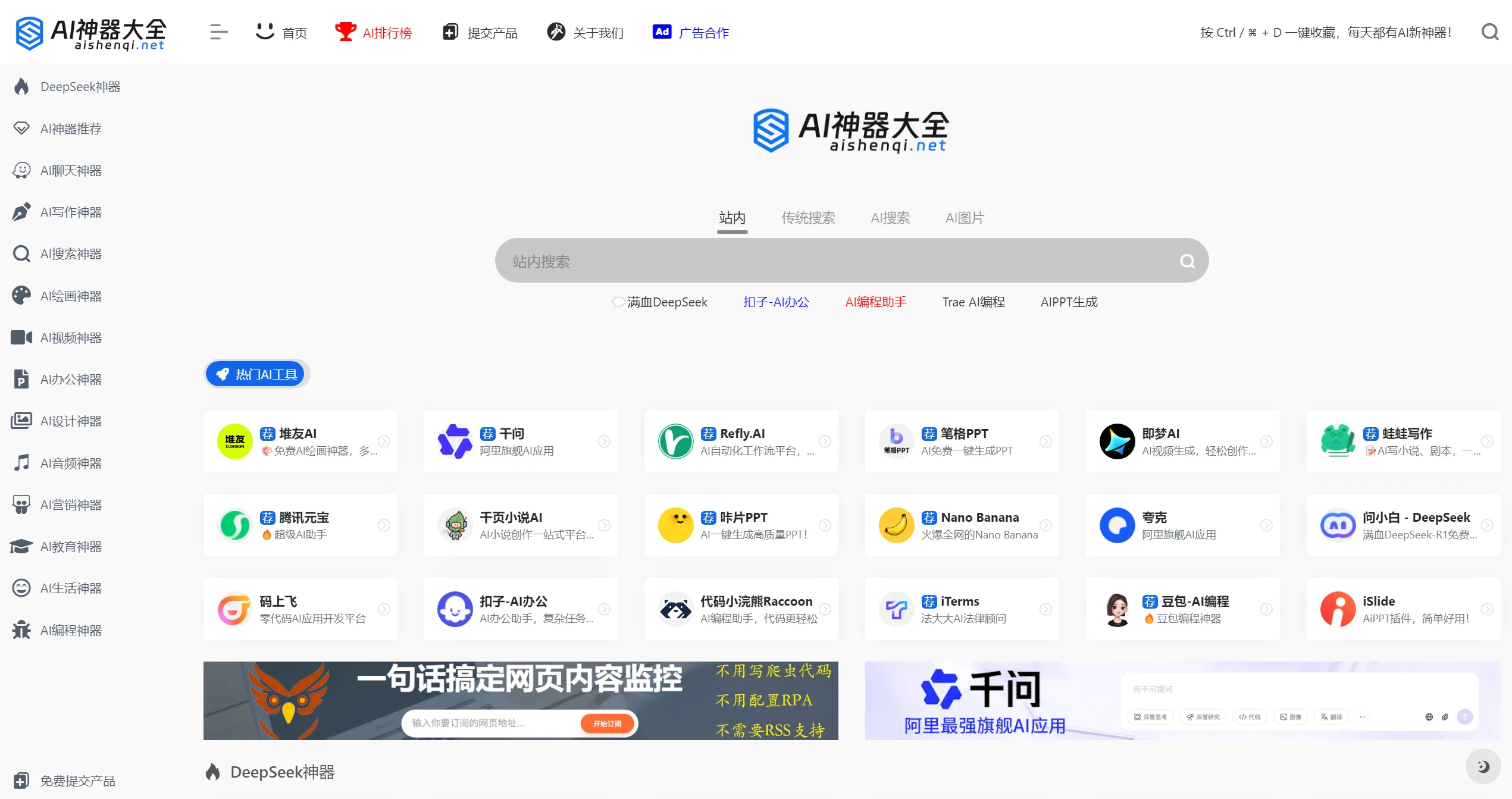The width and height of the screenshot is (1512, 799).
Task: Expand the 堆友AI card arrow
Action: (384, 441)
